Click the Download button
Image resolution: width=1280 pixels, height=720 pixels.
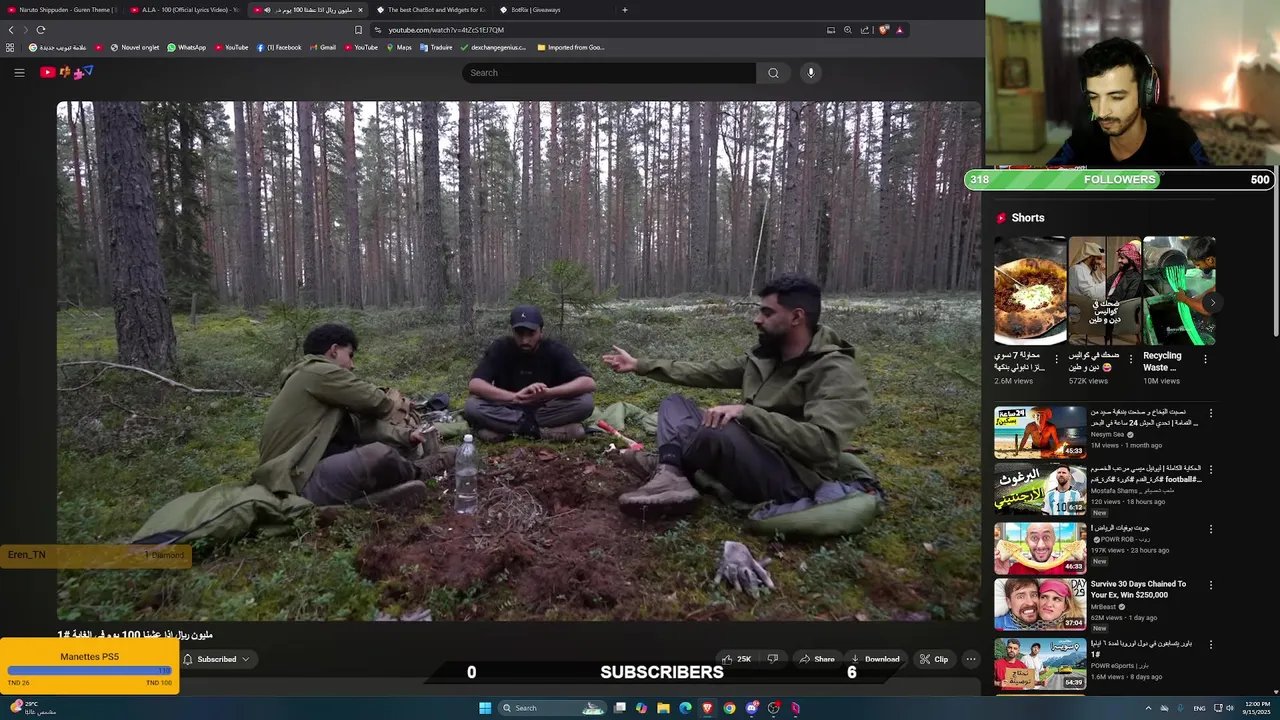click(874, 659)
